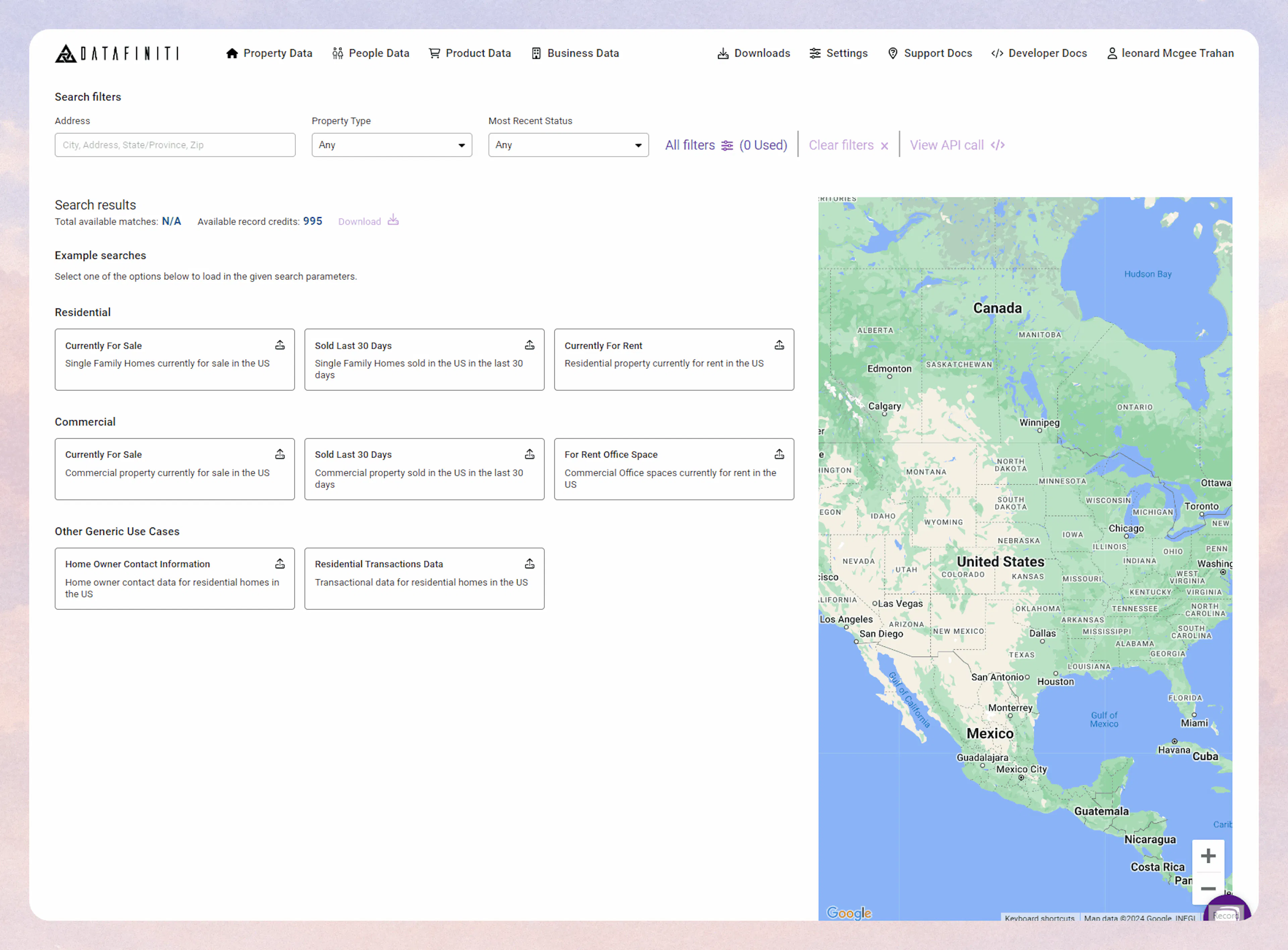
Task: Navigate to Business Data
Action: 575,53
